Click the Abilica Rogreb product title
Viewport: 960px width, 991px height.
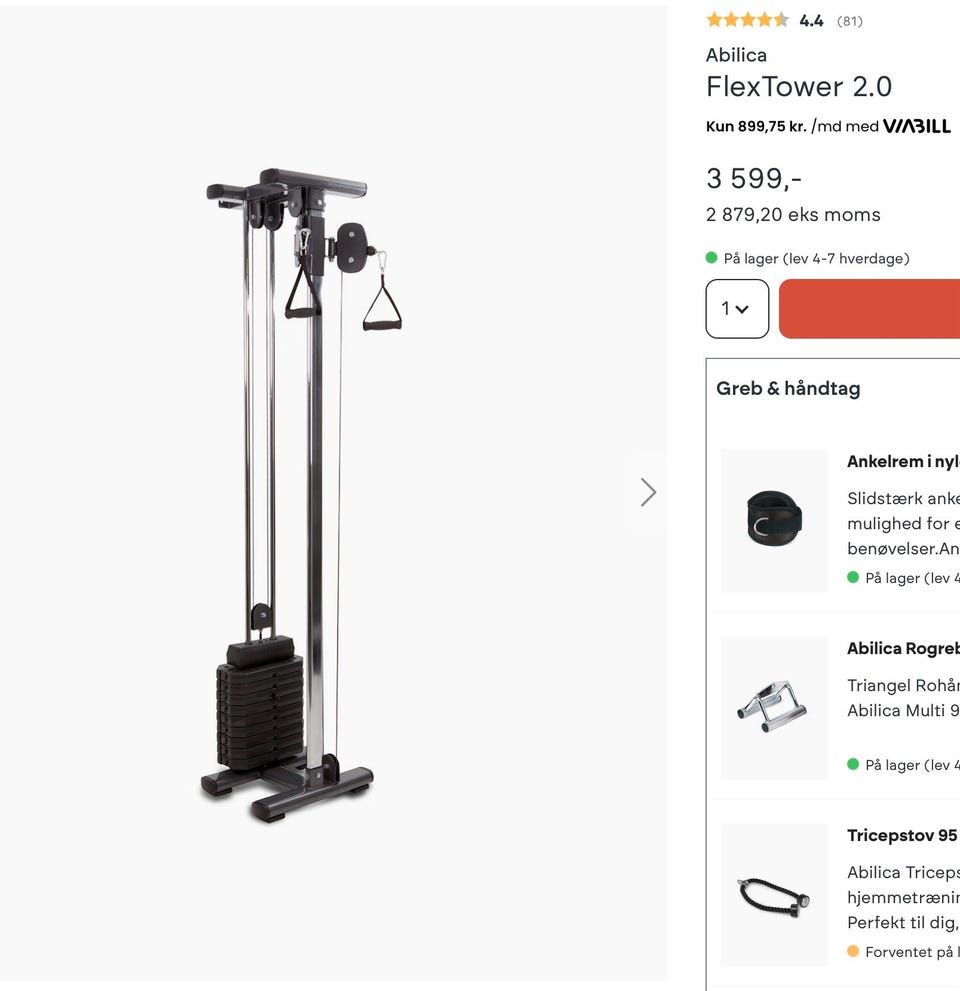(x=903, y=648)
